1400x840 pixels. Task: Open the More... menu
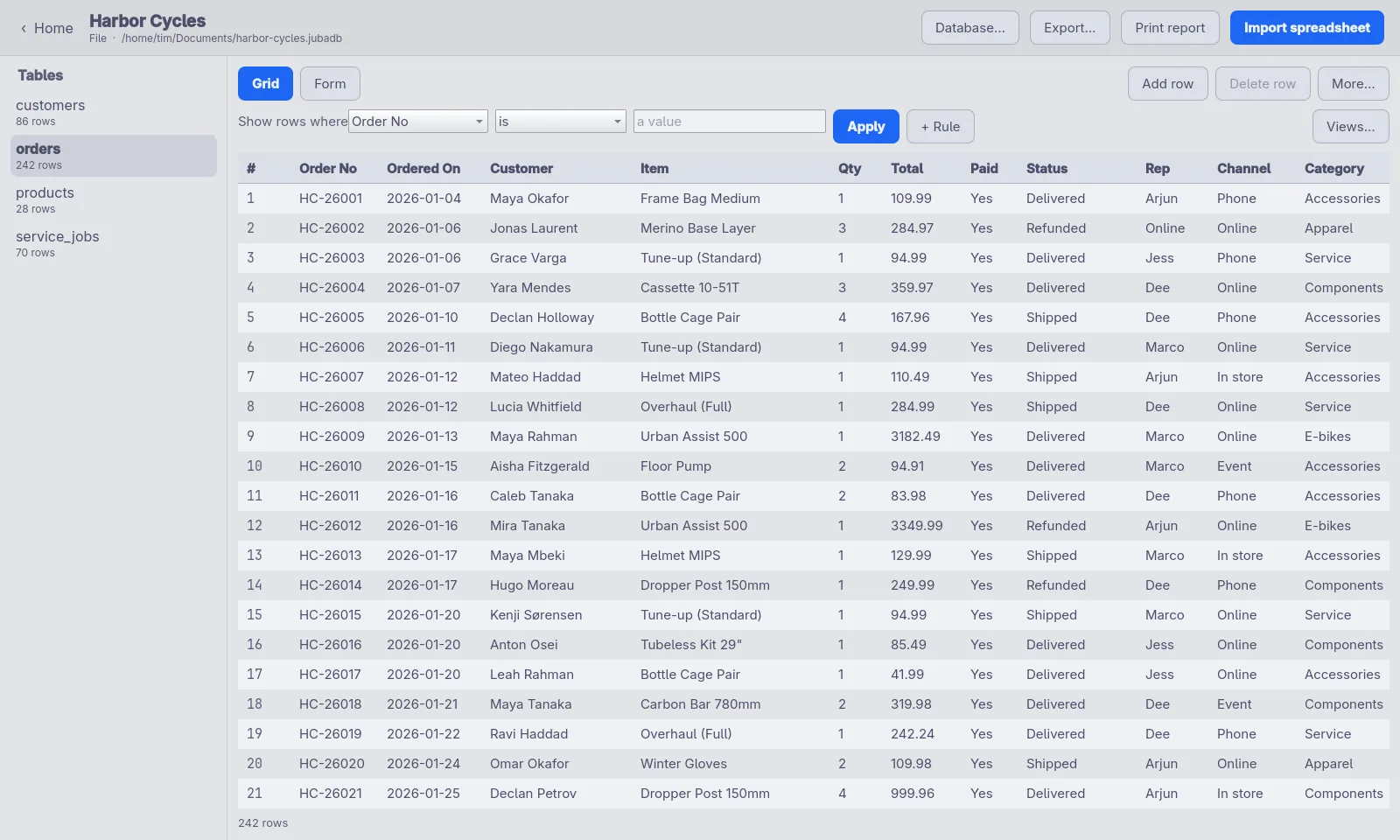[1353, 84]
